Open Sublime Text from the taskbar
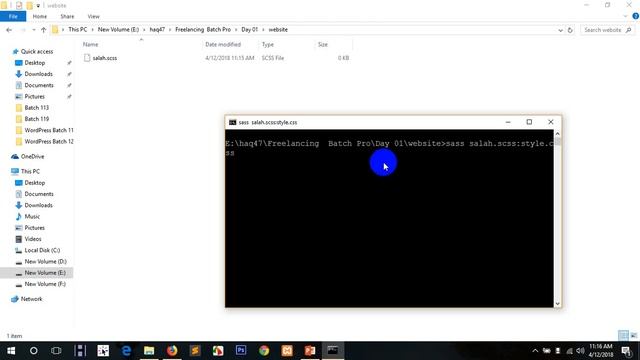 point(195,351)
